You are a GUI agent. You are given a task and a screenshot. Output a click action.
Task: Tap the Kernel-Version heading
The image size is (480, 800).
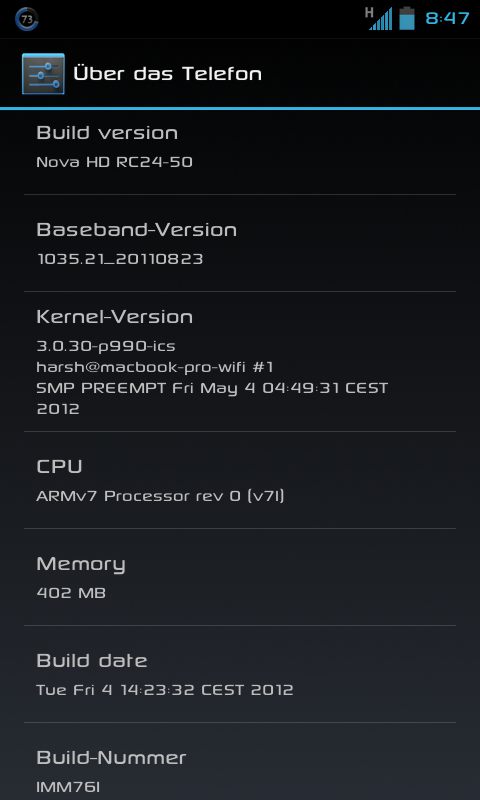pos(115,317)
